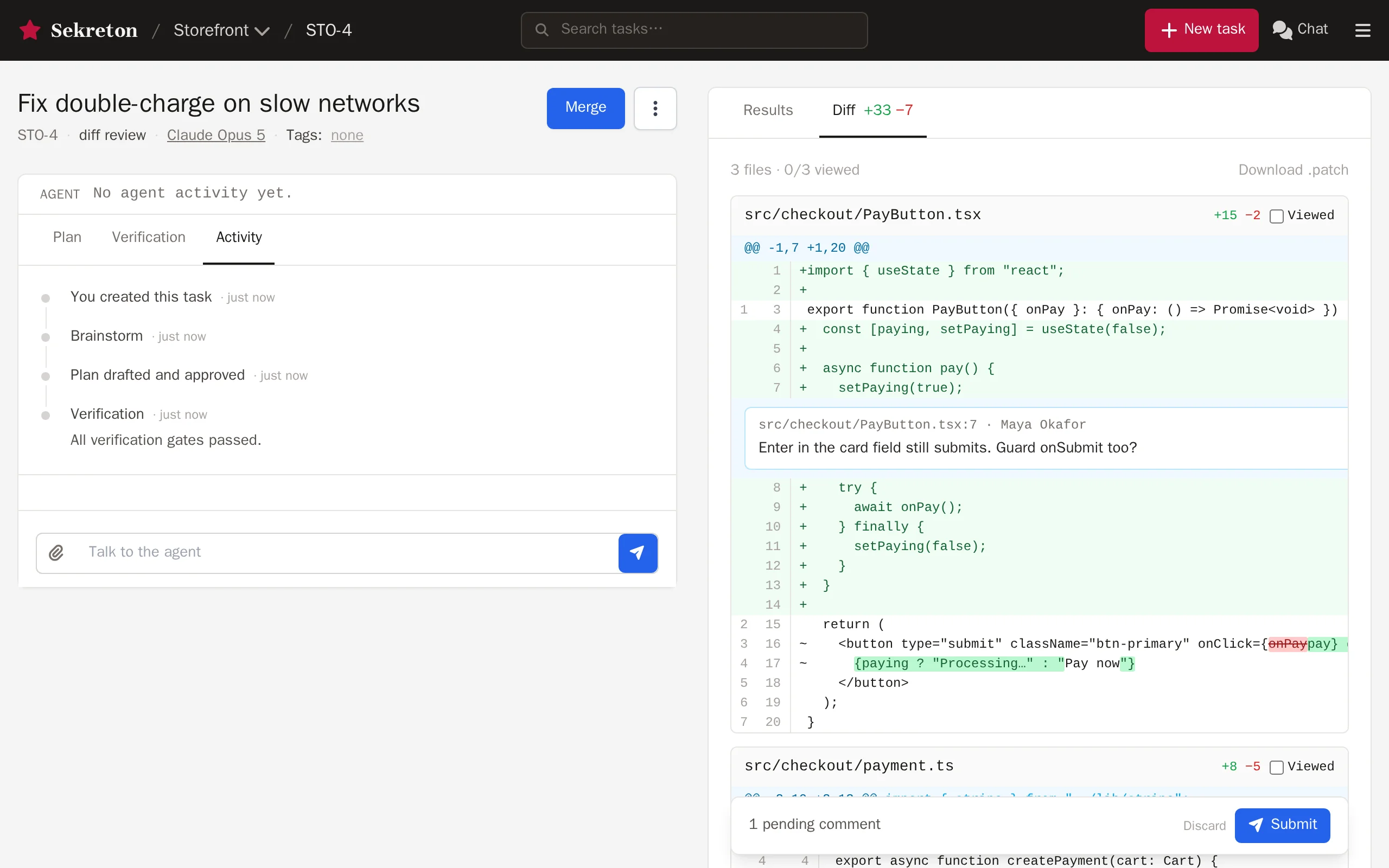Mark PayButton.tsx as Viewed
Image resolution: width=1389 pixels, height=868 pixels.
1276,216
